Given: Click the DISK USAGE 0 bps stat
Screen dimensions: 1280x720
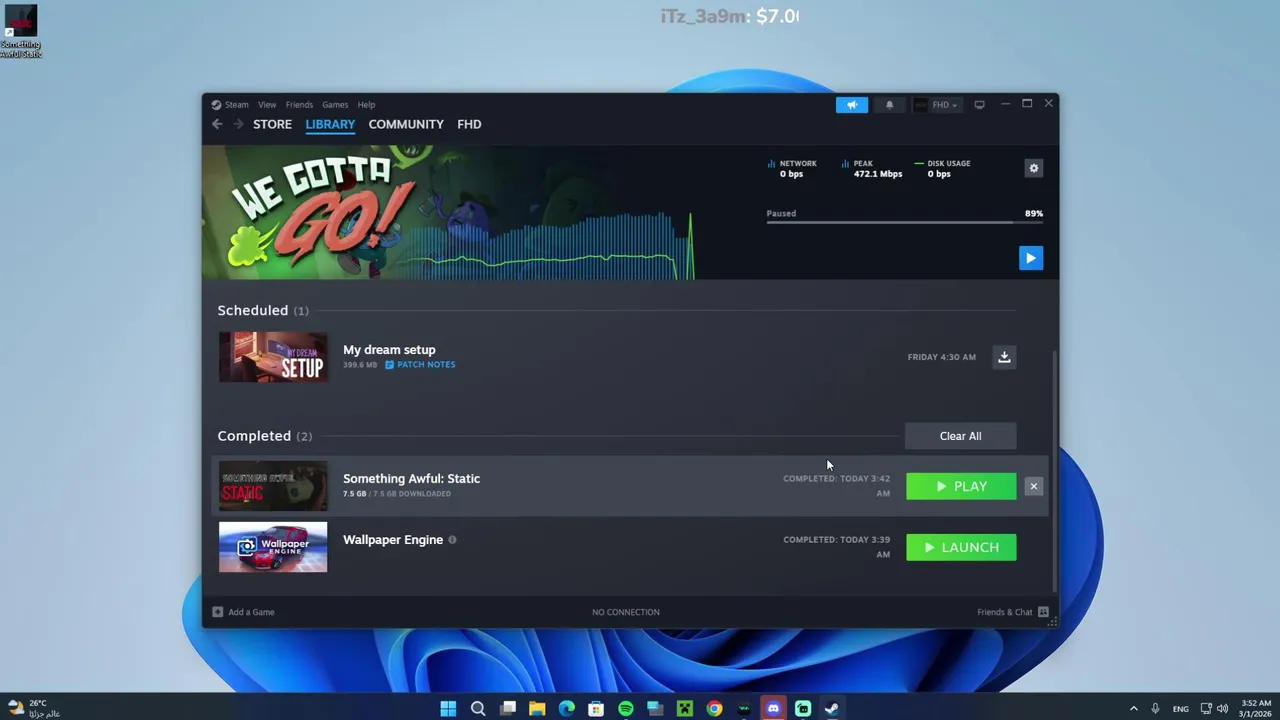Looking at the screenshot, I should (942, 168).
